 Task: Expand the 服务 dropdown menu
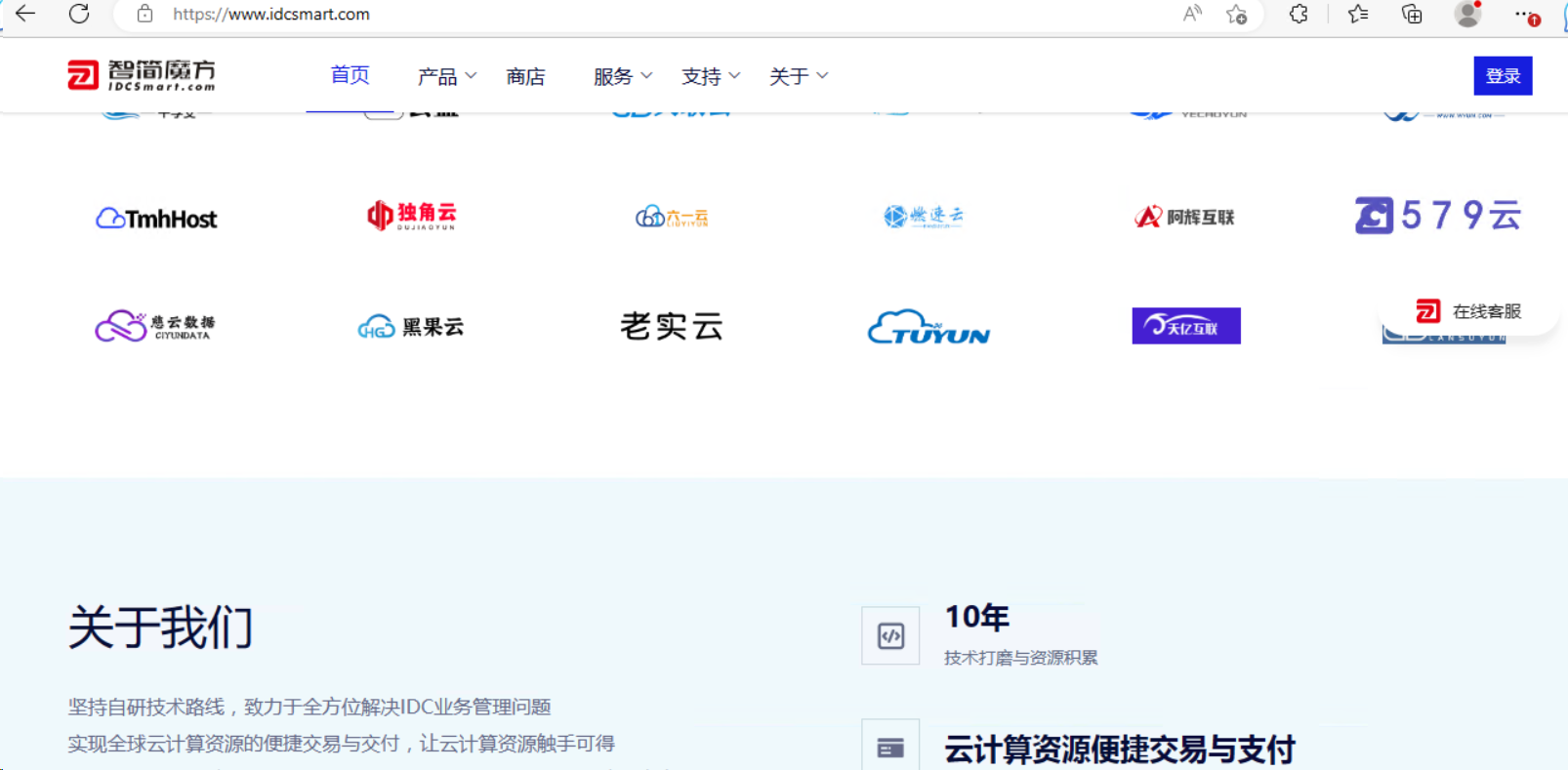click(x=622, y=76)
